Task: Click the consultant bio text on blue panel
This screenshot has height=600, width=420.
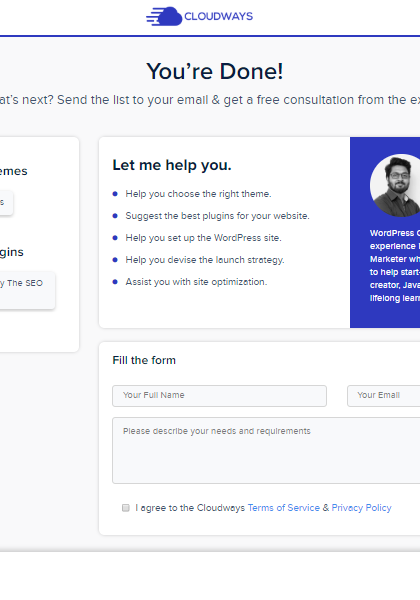Action: pos(395,266)
